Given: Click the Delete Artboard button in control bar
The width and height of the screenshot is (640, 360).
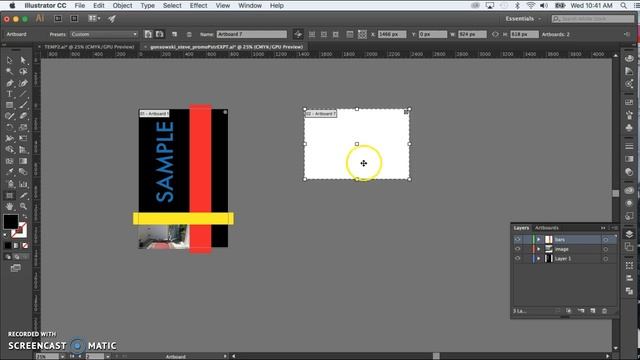Looking at the screenshot, I should tap(189, 35).
